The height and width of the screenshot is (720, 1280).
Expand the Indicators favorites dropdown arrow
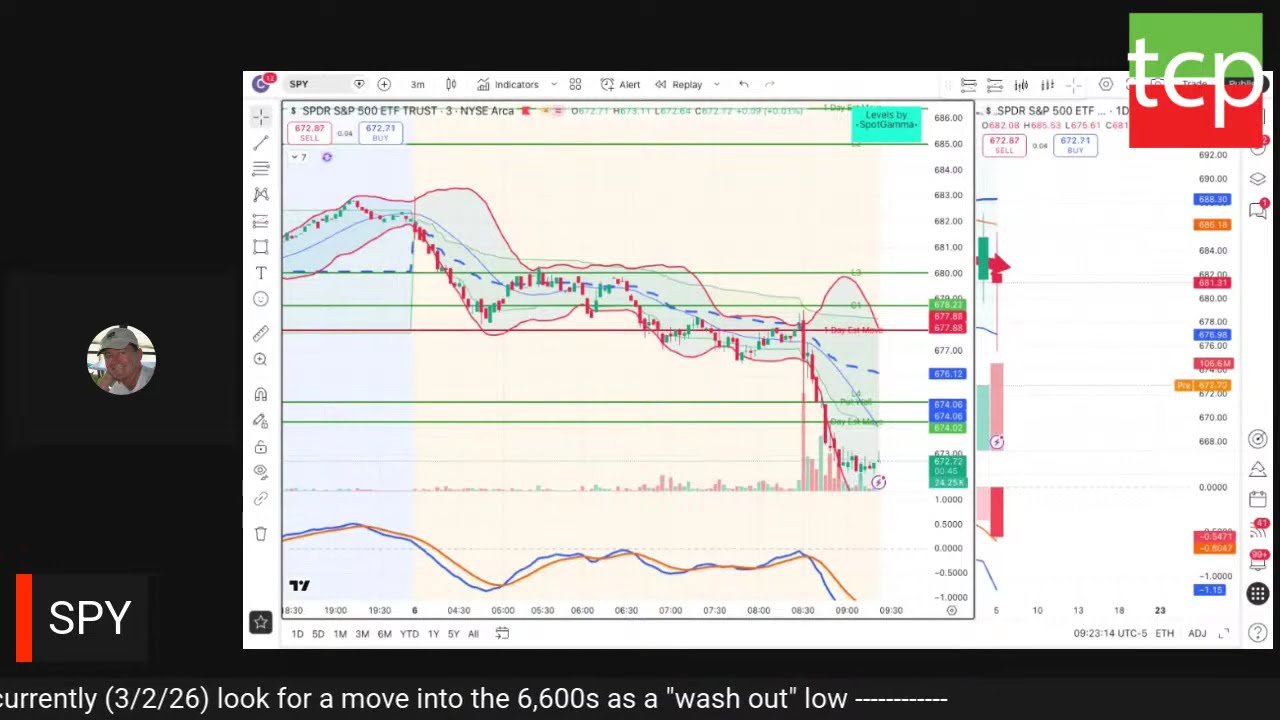coord(554,84)
